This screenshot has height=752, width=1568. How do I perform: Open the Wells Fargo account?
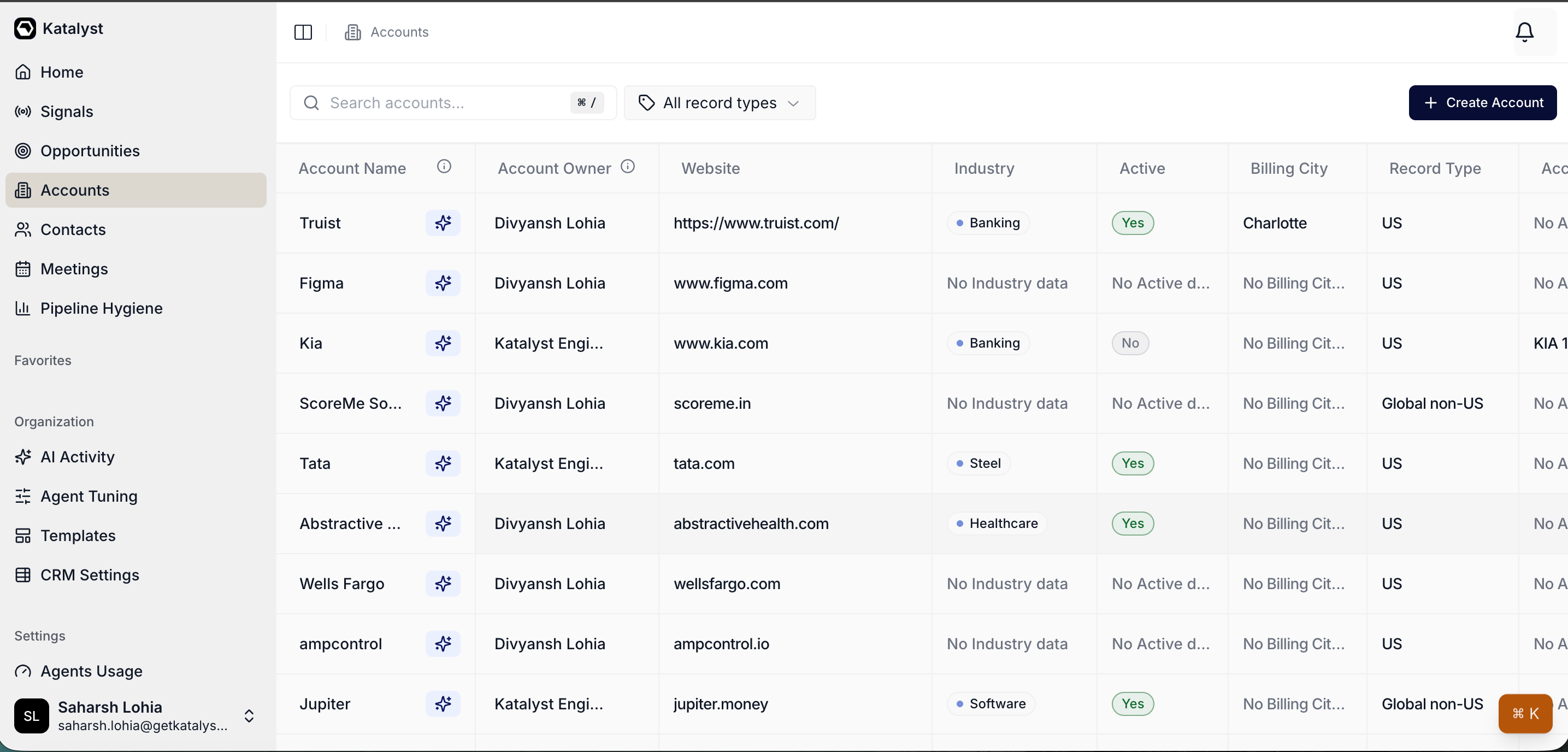pyautogui.click(x=342, y=583)
